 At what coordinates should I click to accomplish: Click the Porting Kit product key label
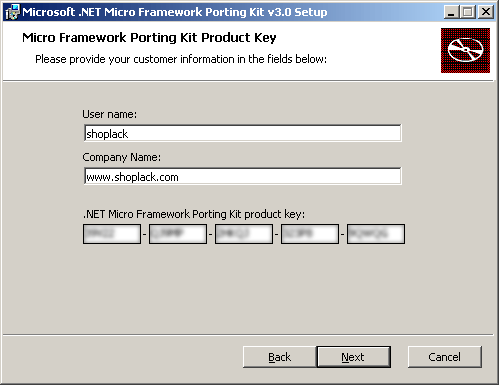[194, 214]
